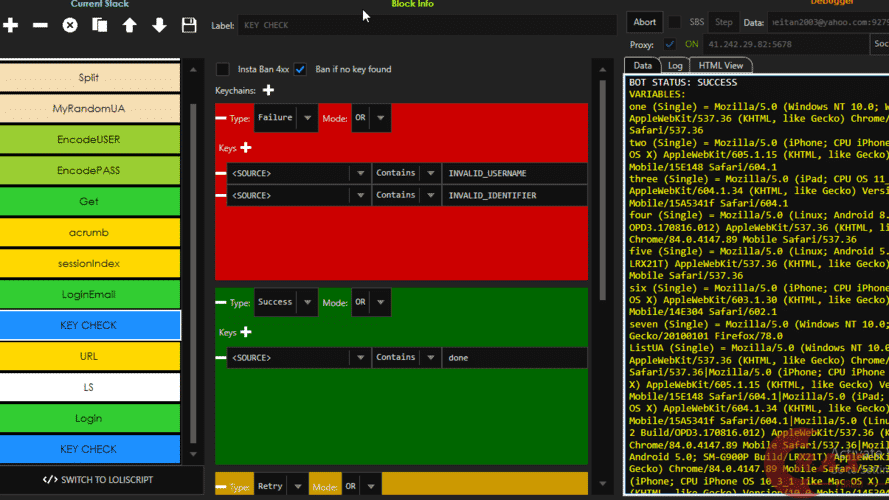
Task: Toggle the SBS checkbox in debugger
Action: tap(675, 22)
